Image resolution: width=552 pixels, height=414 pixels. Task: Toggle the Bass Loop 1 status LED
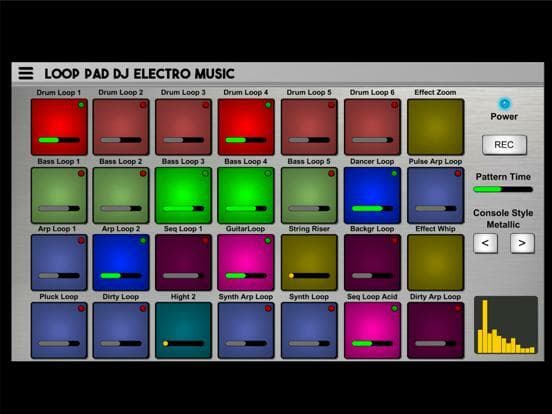click(81, 174)
